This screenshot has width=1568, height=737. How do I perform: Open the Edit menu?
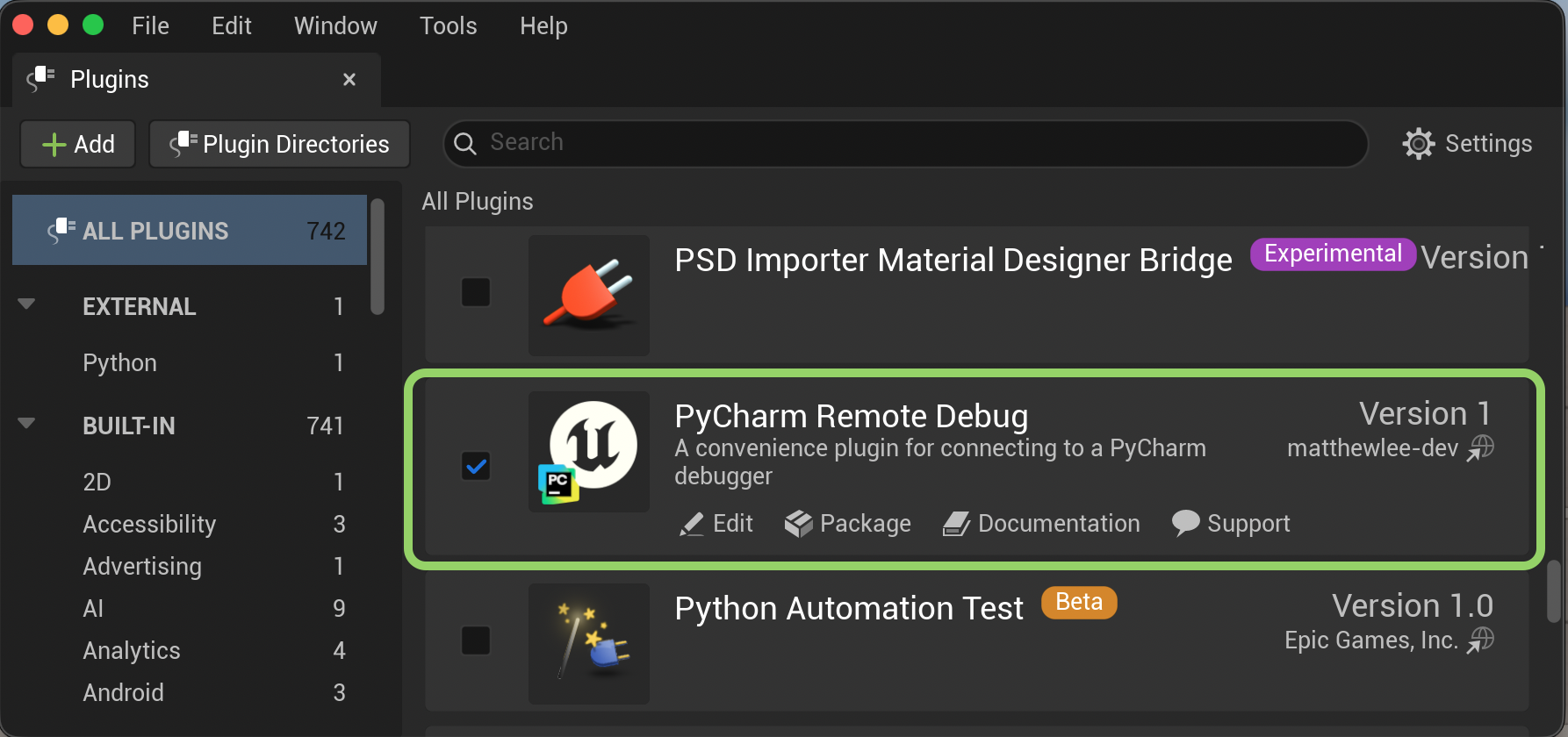(232, 26)
